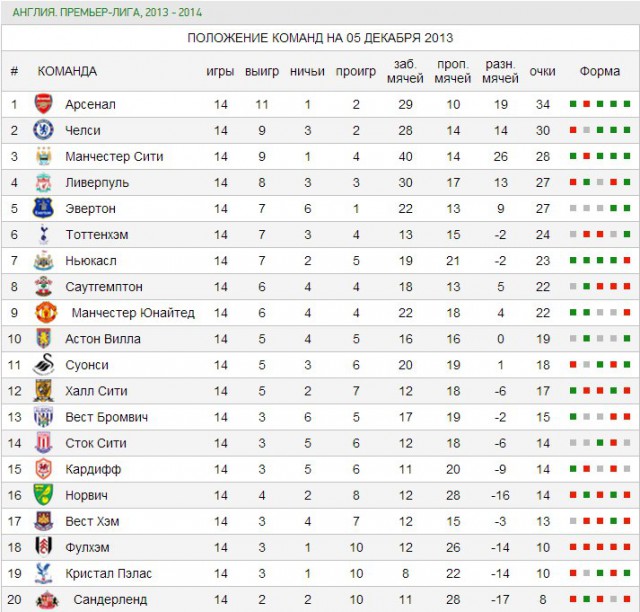This screenshot has height=612, width=640.
Task: Click the Форма column header
Action: 599,71
